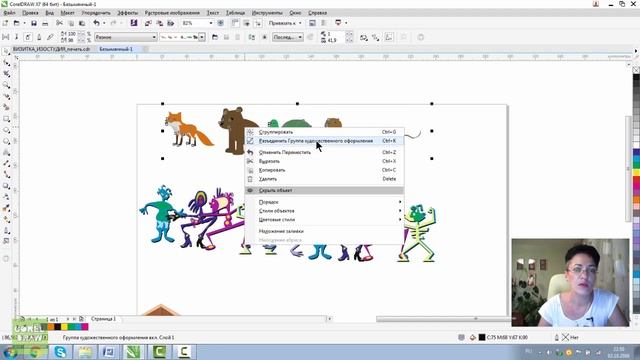
Task: Select Страница 1 page tab
Action: pyautogui.click(x=103, y=319)
